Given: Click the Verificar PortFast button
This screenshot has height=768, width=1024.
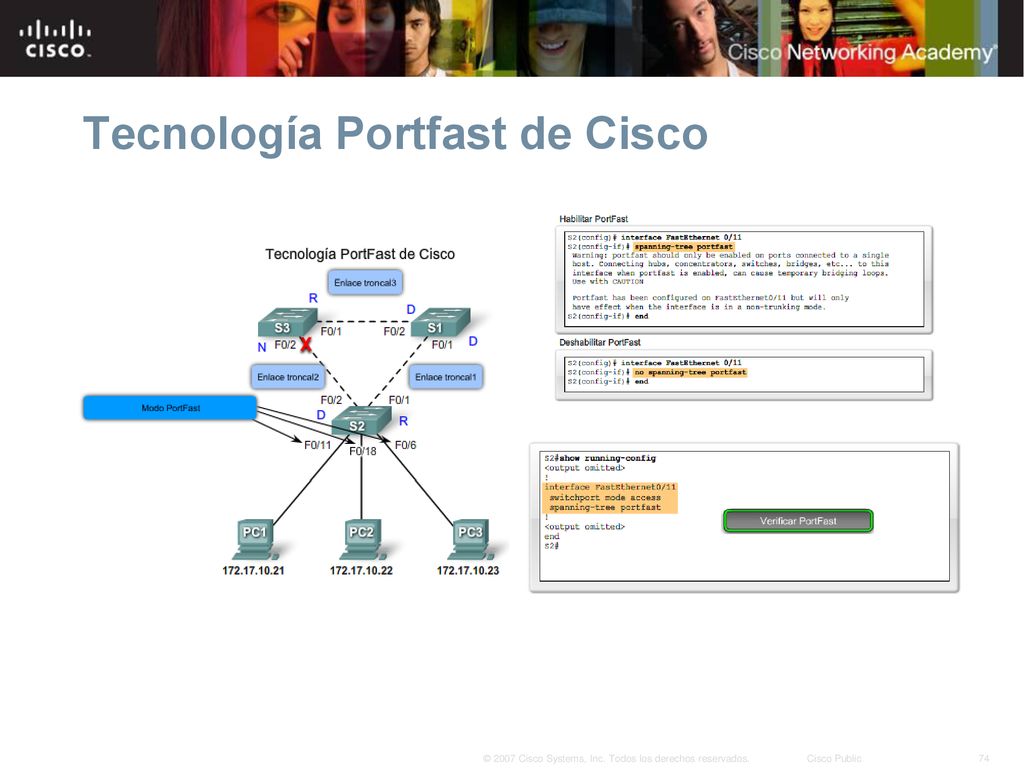Looking at the screenshot, I should pos(798,520).
